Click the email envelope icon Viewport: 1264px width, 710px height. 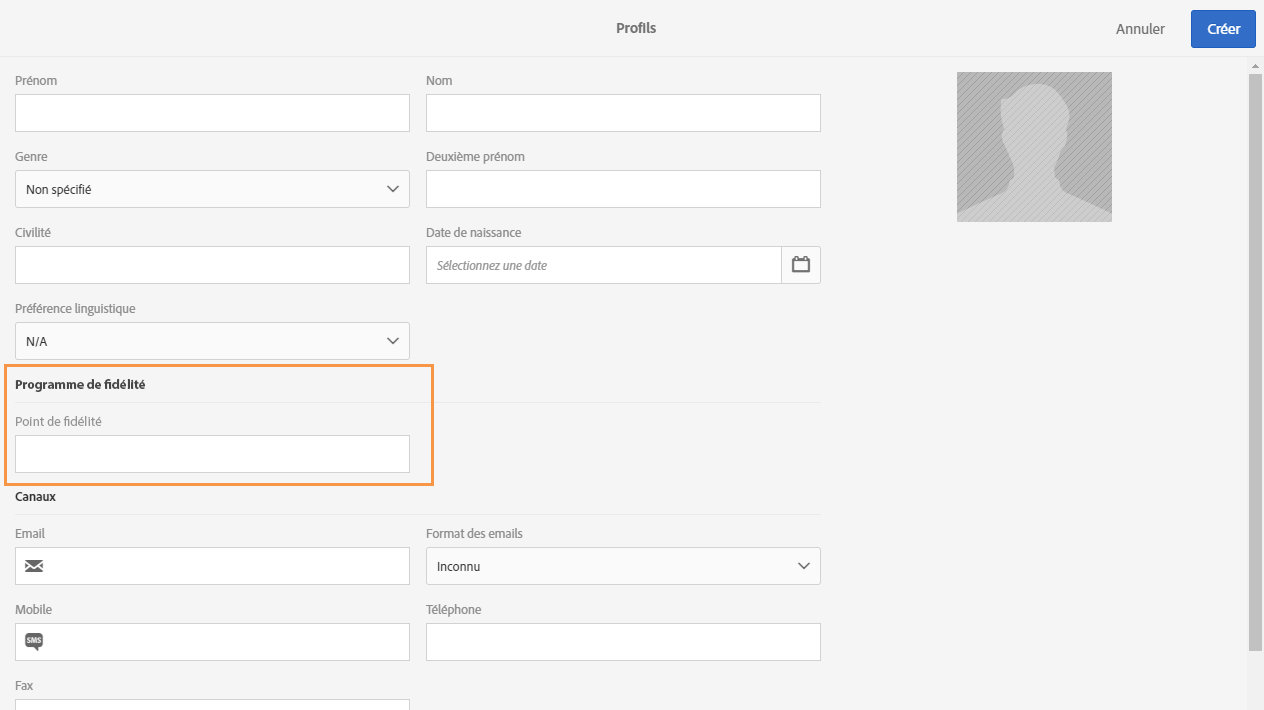[34, 566]
